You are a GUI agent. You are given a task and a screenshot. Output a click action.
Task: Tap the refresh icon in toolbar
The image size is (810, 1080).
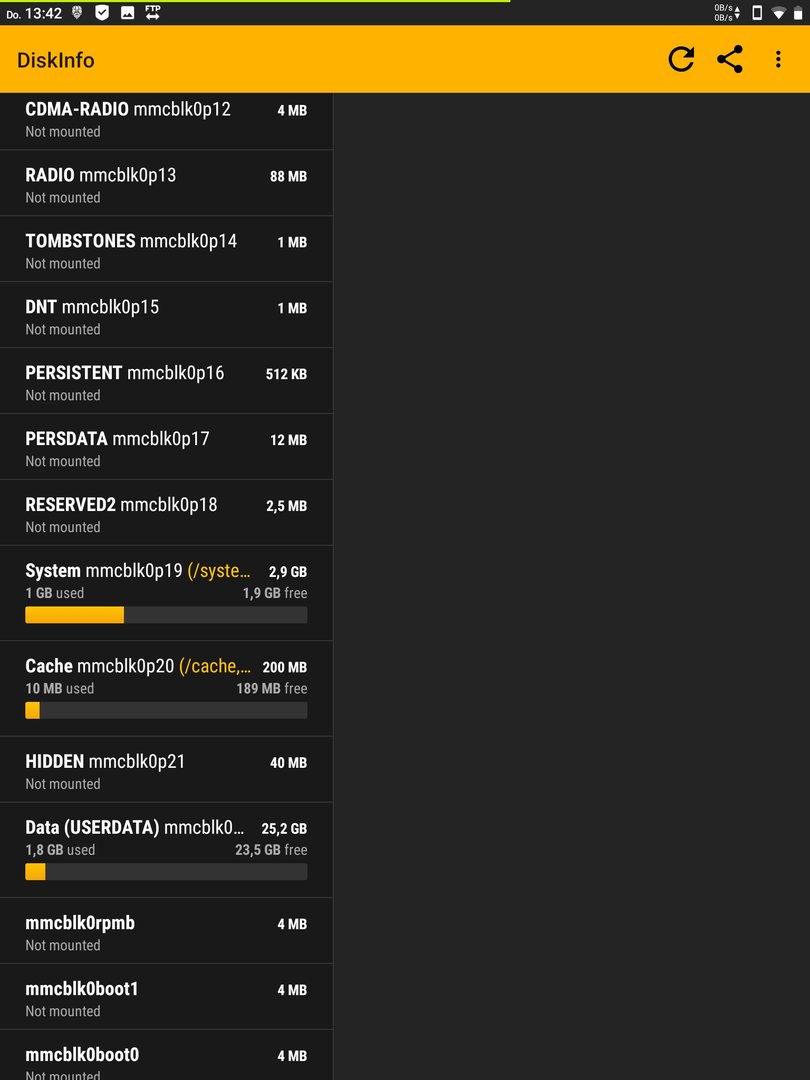[681, 59]
